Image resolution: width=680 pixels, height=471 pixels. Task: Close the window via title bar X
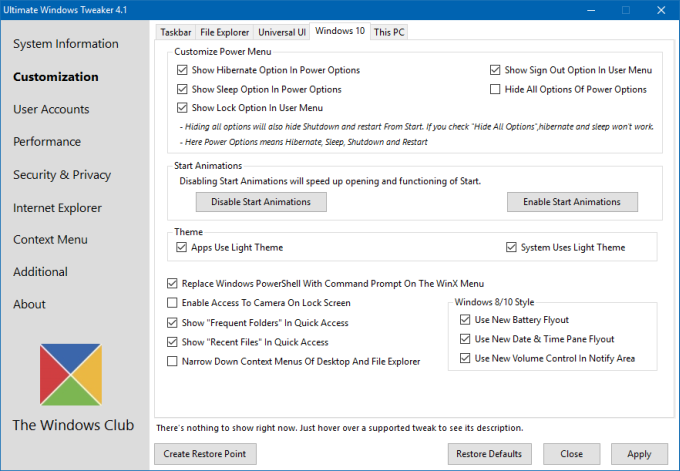pyautogui.click(x=661, y=10)
